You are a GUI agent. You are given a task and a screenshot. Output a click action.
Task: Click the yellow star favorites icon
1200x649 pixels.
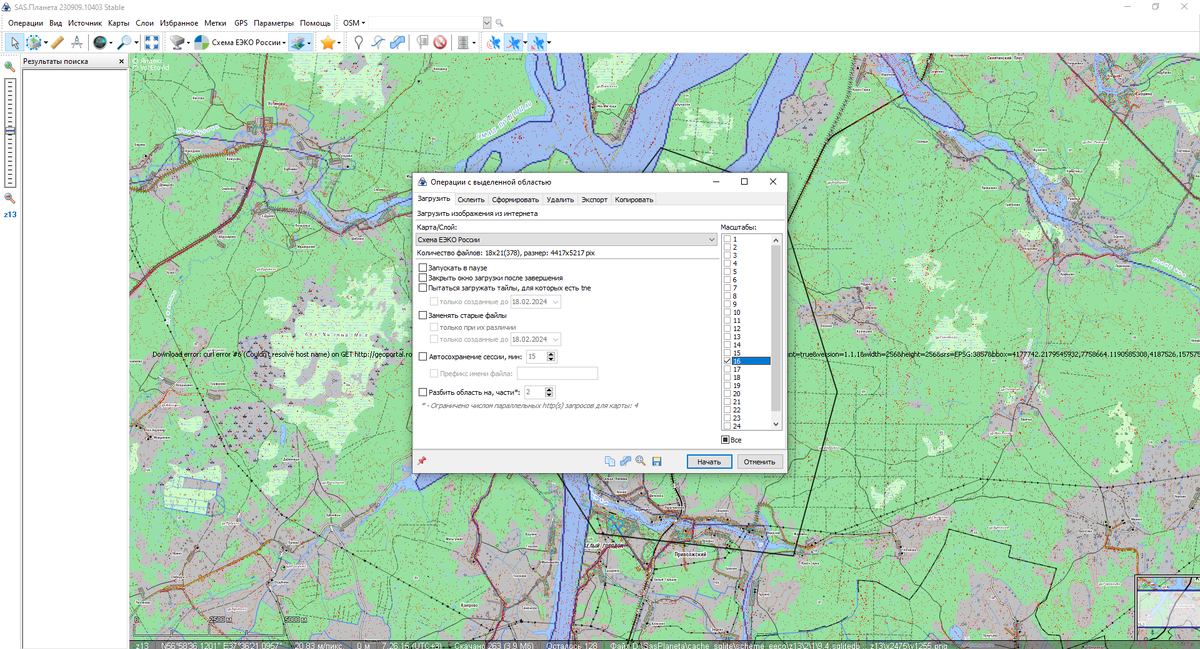[x=327, y=42]
